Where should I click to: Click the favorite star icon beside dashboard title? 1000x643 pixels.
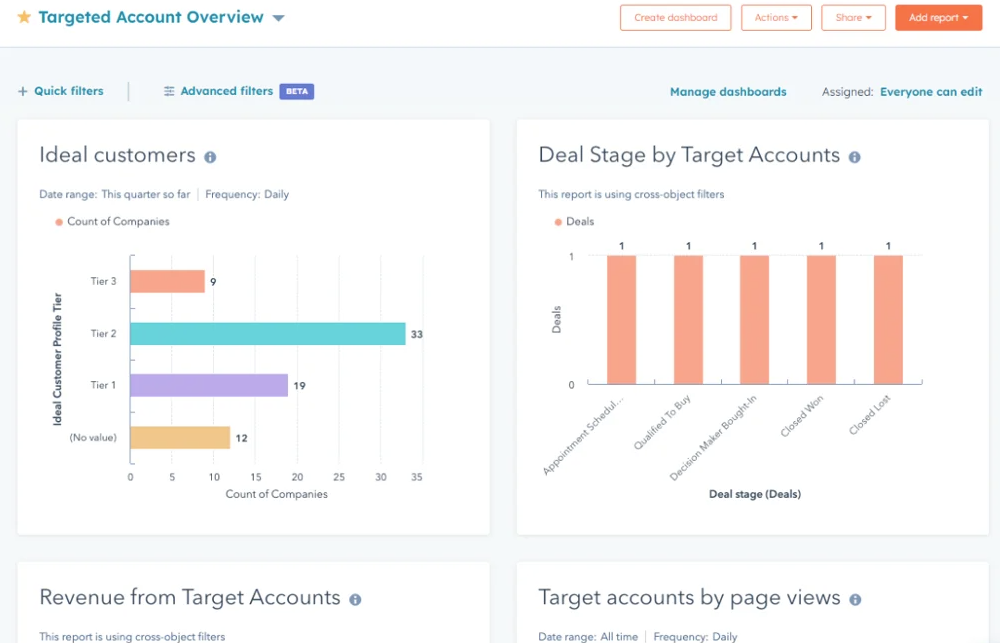tap(24, 18)
